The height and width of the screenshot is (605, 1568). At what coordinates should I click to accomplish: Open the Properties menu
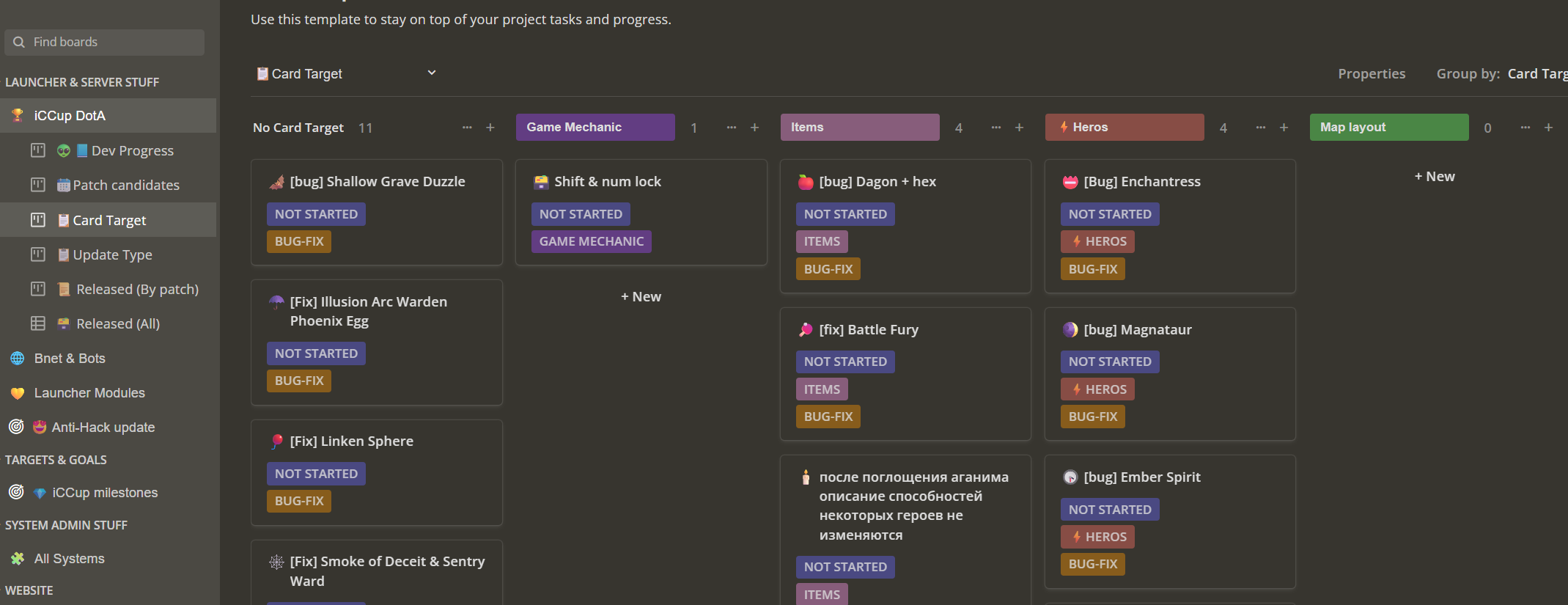pos(1371,73)
